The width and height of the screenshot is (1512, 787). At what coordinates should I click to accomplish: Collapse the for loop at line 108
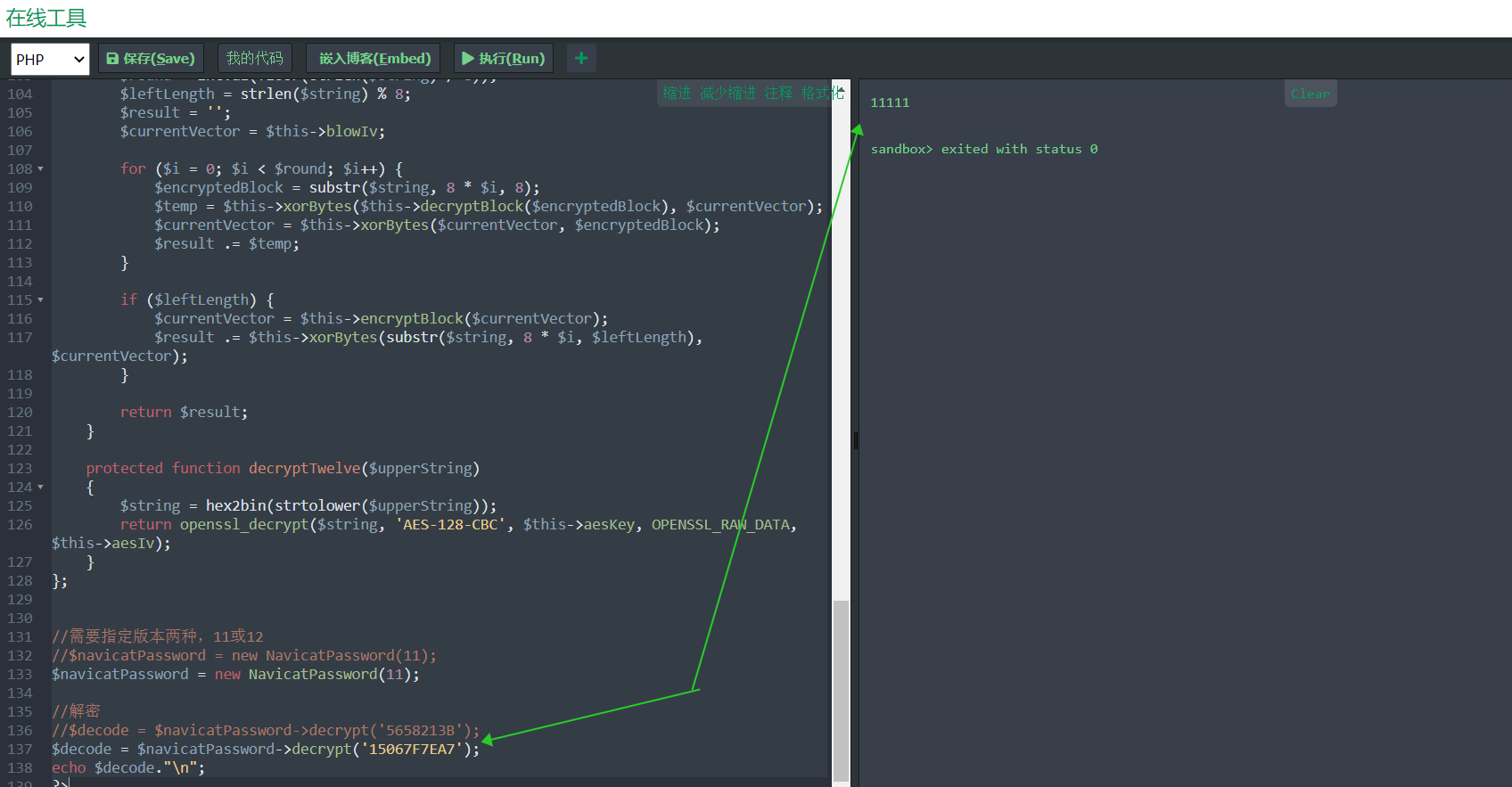coord(40,169)
